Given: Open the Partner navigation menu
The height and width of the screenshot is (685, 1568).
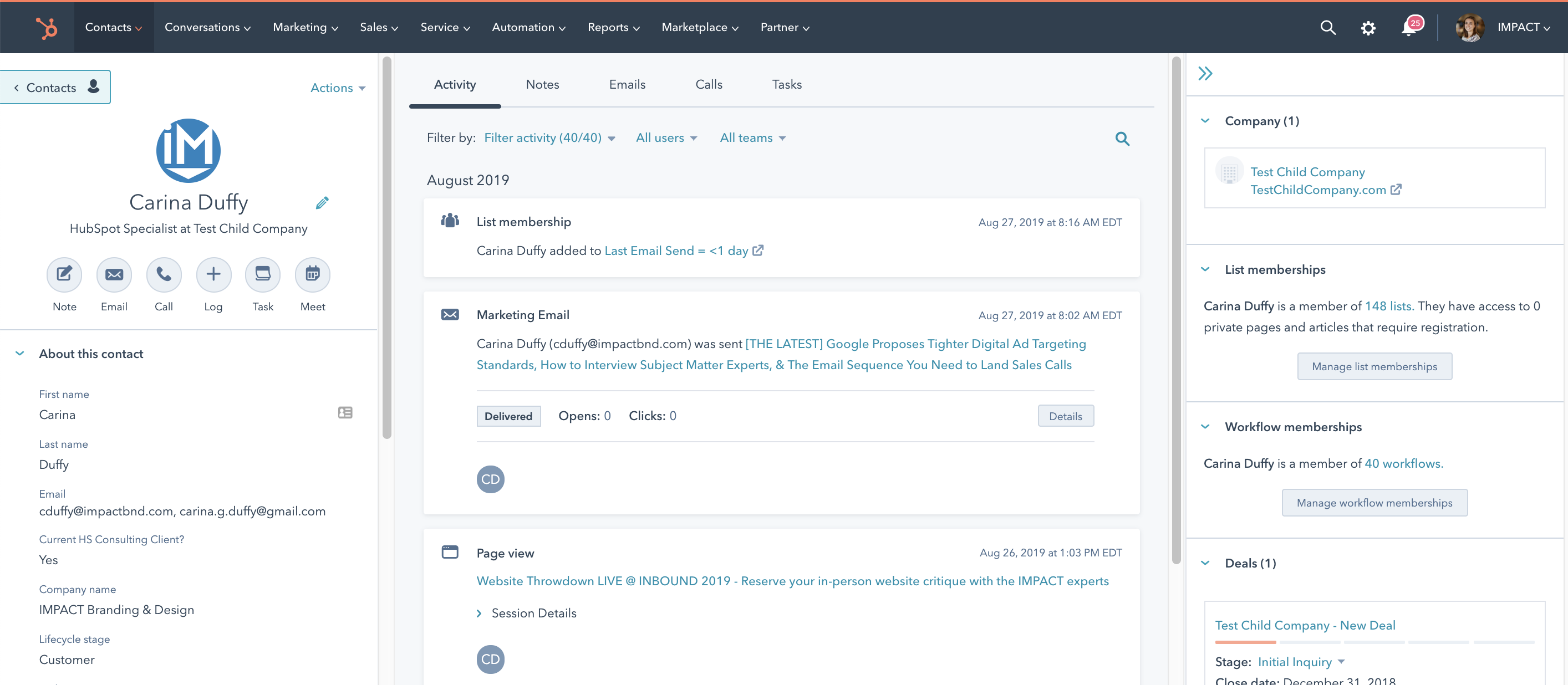Looking at the screenshot, I should click(x=785, y=27).
